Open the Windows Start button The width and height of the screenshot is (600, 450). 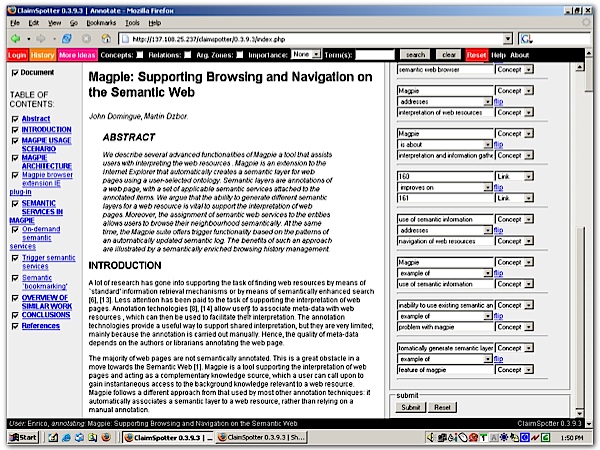tap(23, 437)
